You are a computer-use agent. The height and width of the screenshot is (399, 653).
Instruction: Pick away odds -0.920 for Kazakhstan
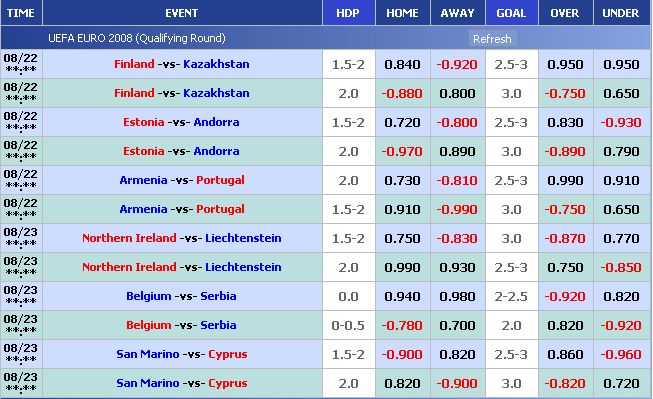point(457,65)
